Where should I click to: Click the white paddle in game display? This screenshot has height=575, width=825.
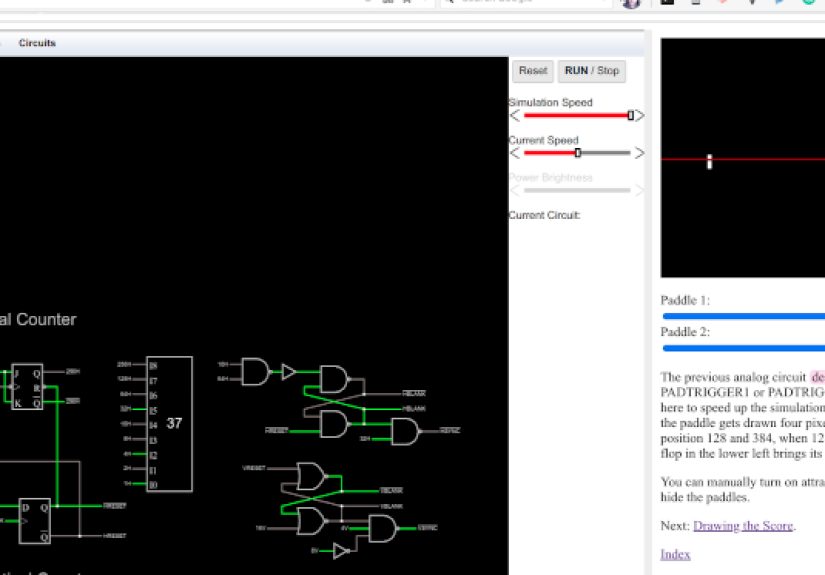pyautogui.click(x=709, y=162)
